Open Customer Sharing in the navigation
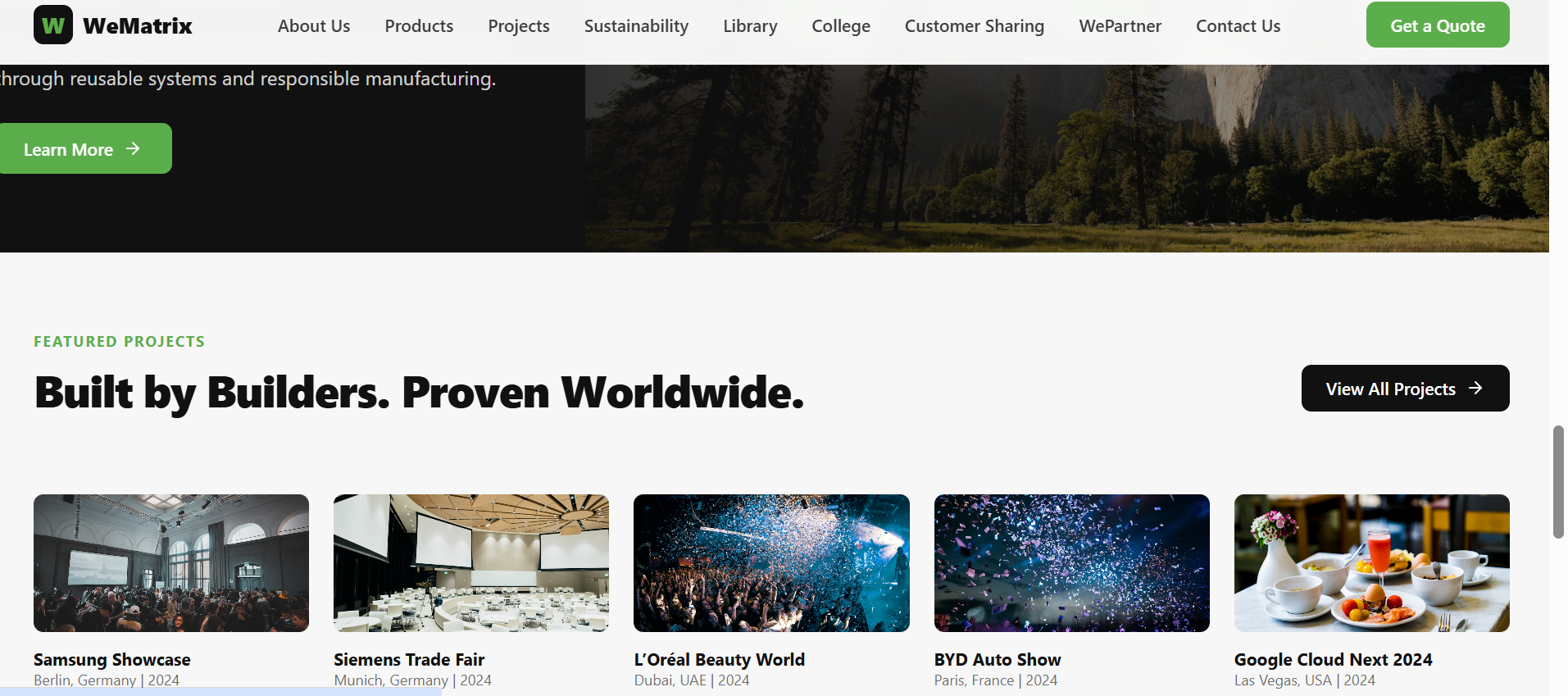Screen dimensions: 1568x696 pyautogui.click(x=975, y=26)
